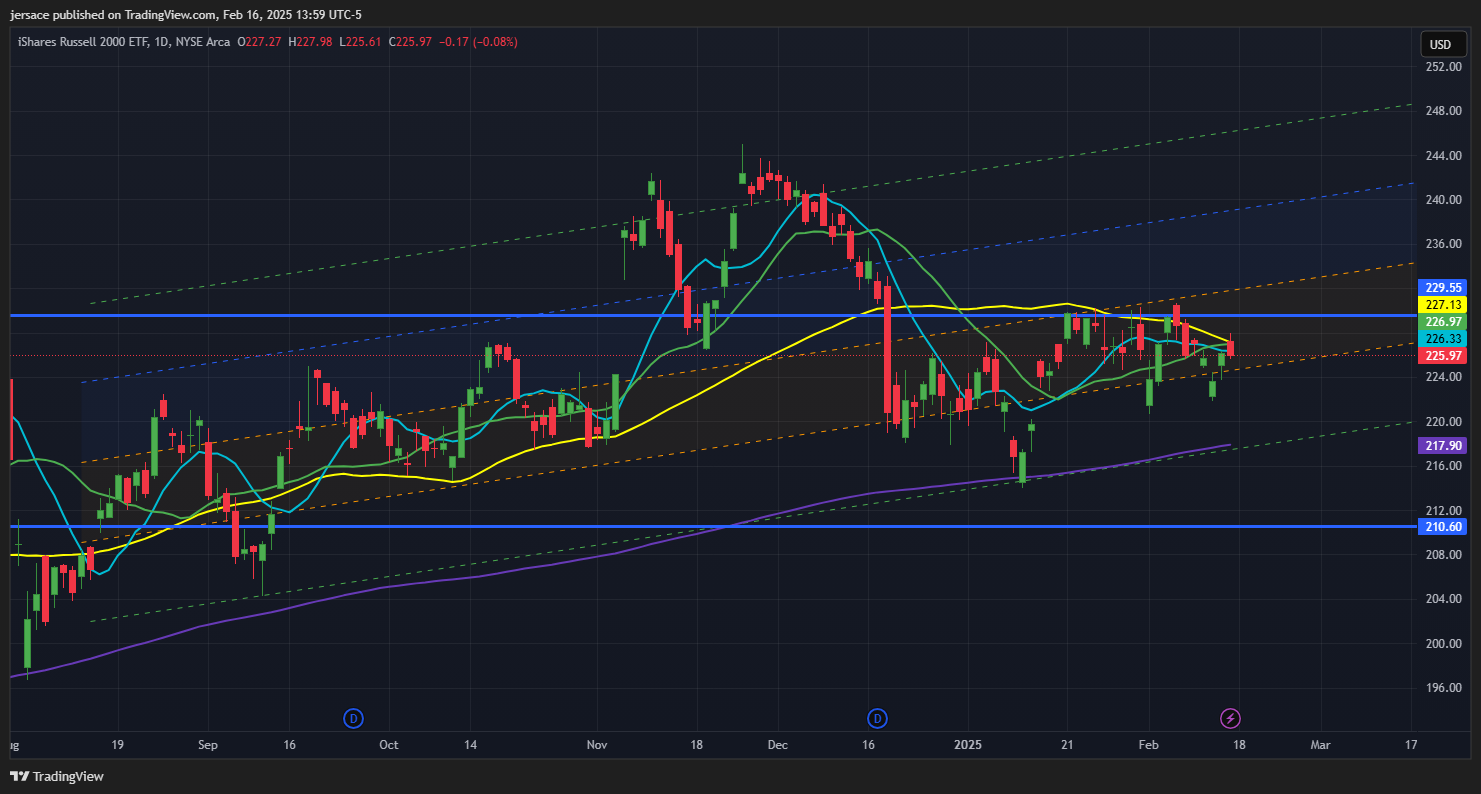The image size is (1481, 794).
Task: Click the iShares Russell 2000 ETF title
Action: pos(84,42)
